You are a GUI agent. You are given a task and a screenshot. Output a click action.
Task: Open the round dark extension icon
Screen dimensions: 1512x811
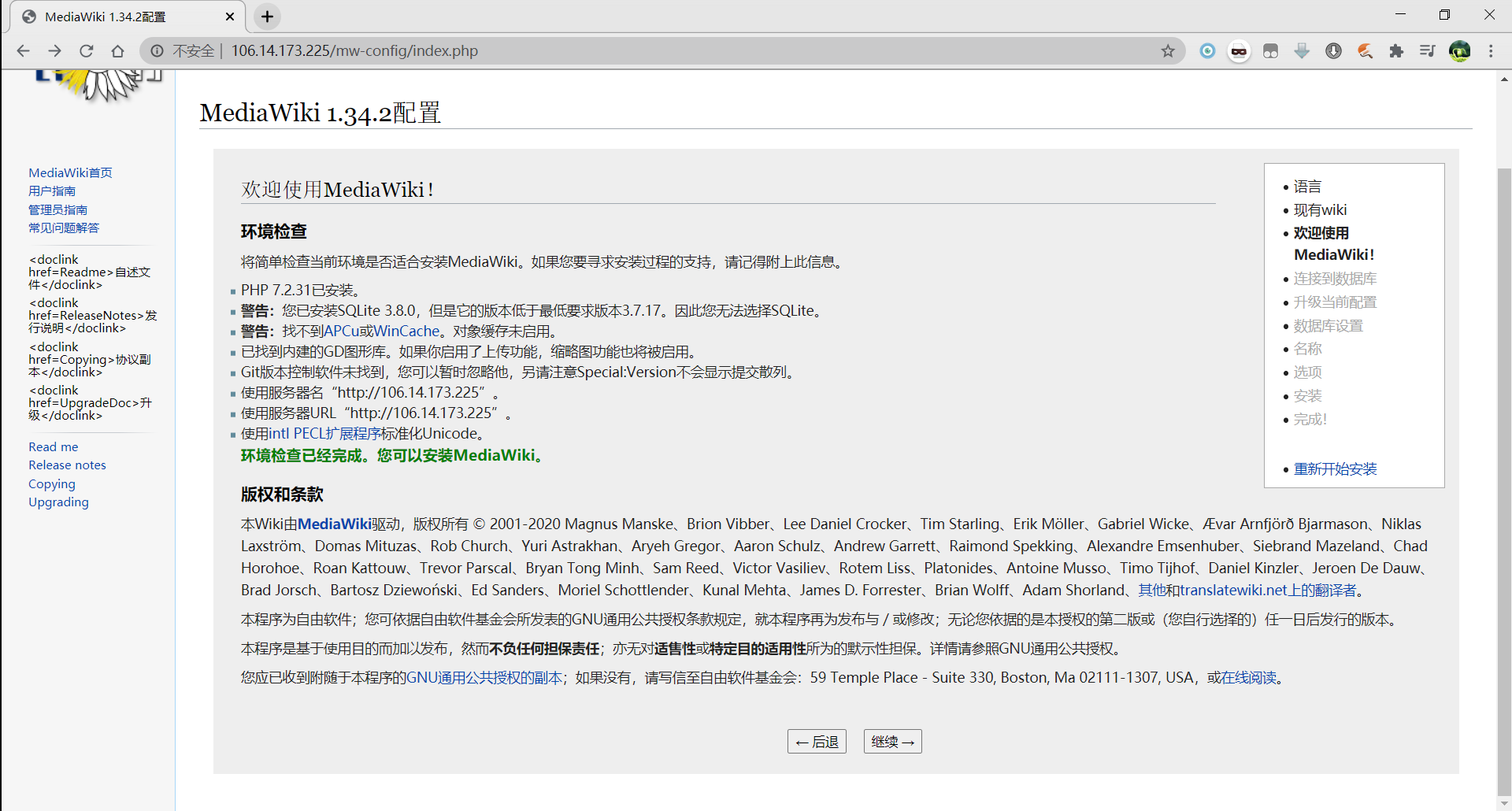point(1333,51)
